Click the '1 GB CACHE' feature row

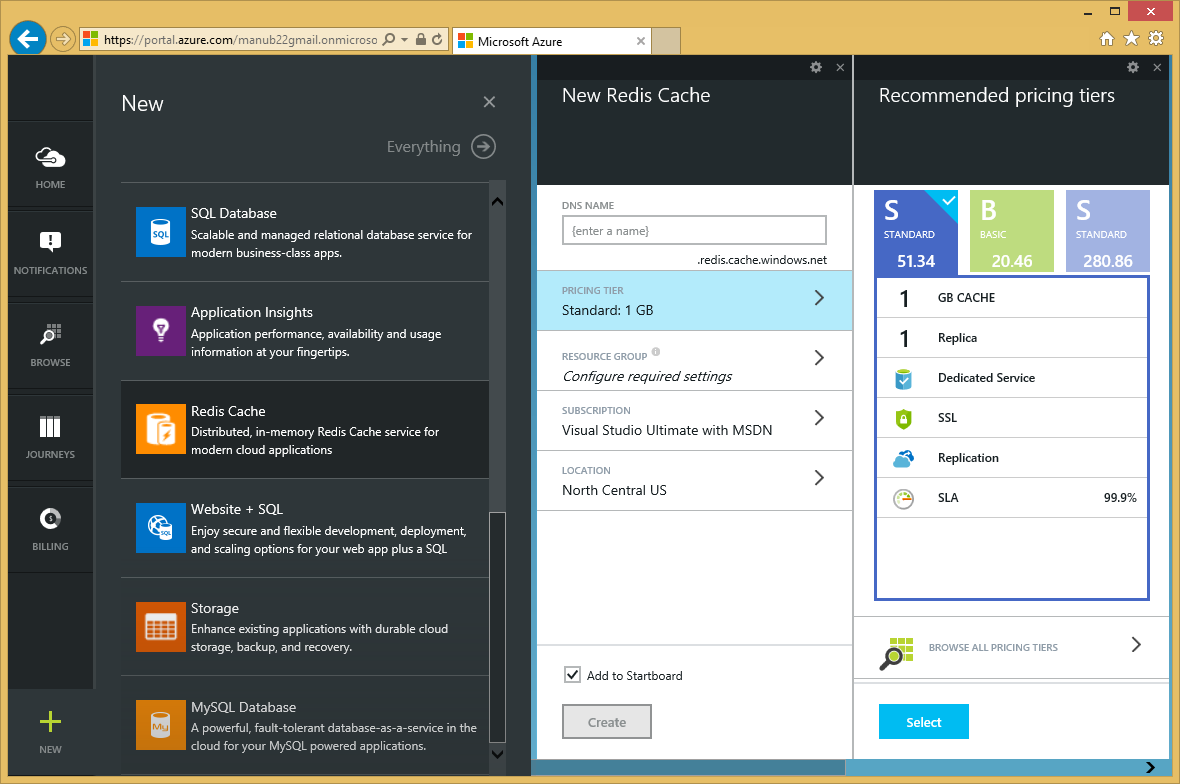tap(1012, 298)
